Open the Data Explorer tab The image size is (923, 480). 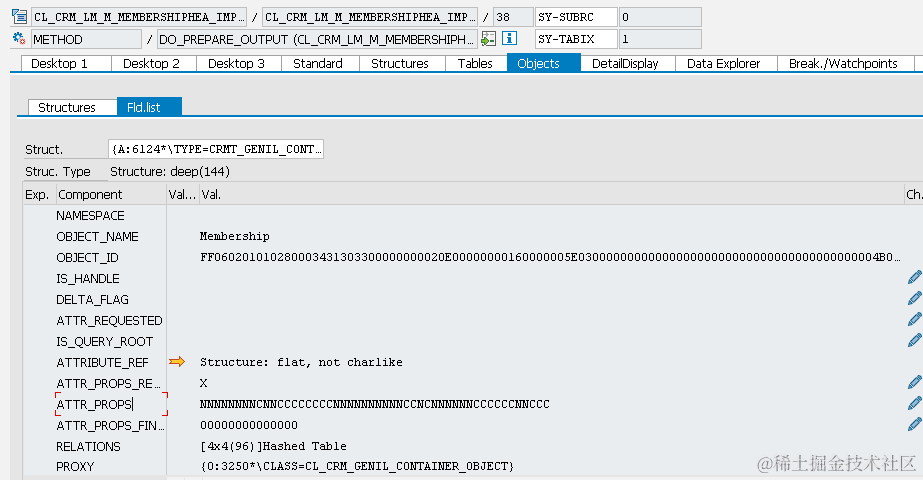[x=726, y=64]
